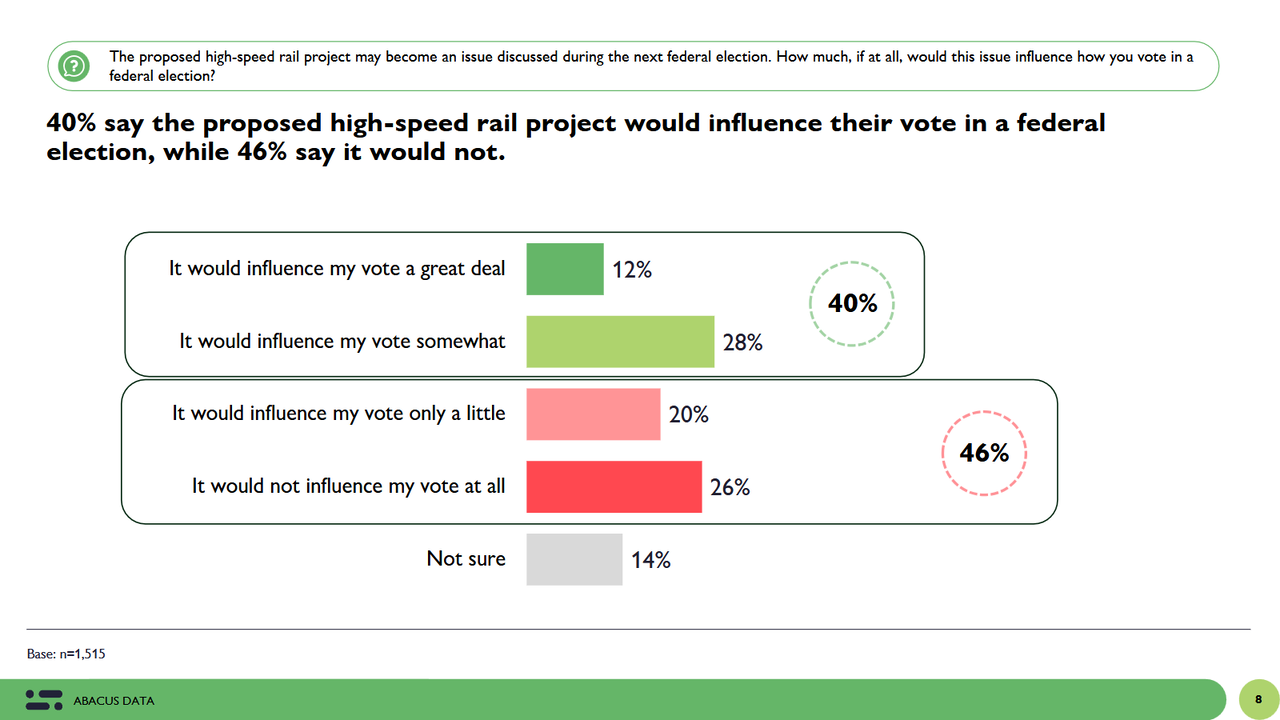Click the ABACUS DATA footer text
Image resolution: width=1280 pixels, height=720 pixels.
pos(114,701)
